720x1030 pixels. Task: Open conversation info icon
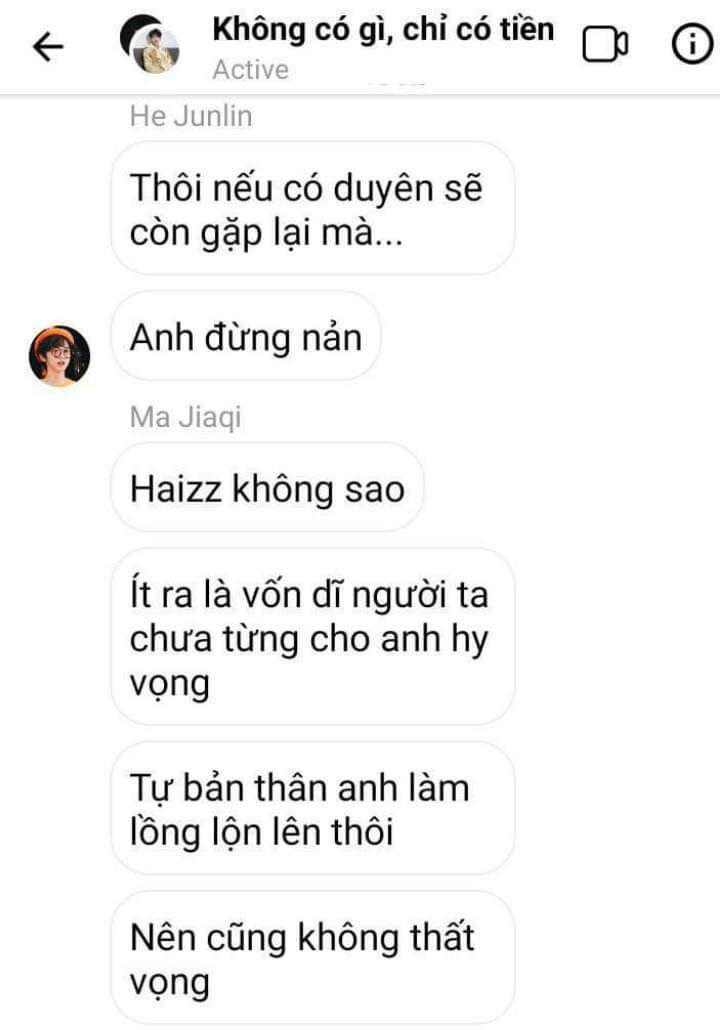pyautogui.click(x=692, y=45)
